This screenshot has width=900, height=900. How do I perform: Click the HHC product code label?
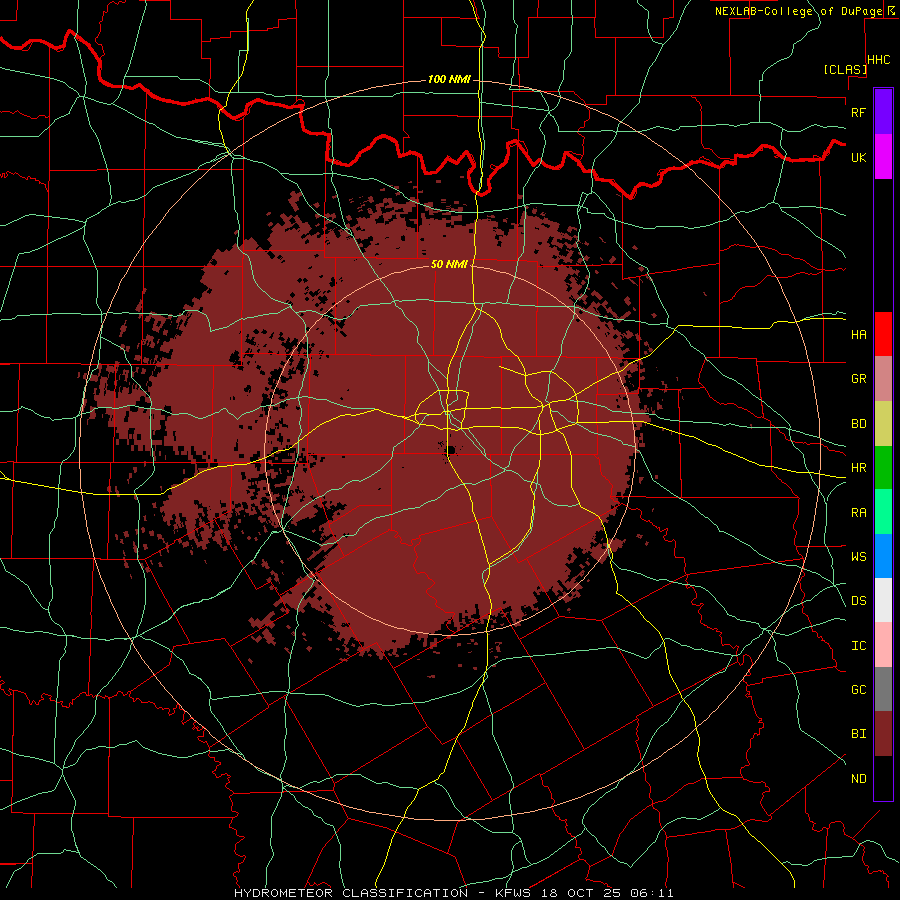point(878,60)
